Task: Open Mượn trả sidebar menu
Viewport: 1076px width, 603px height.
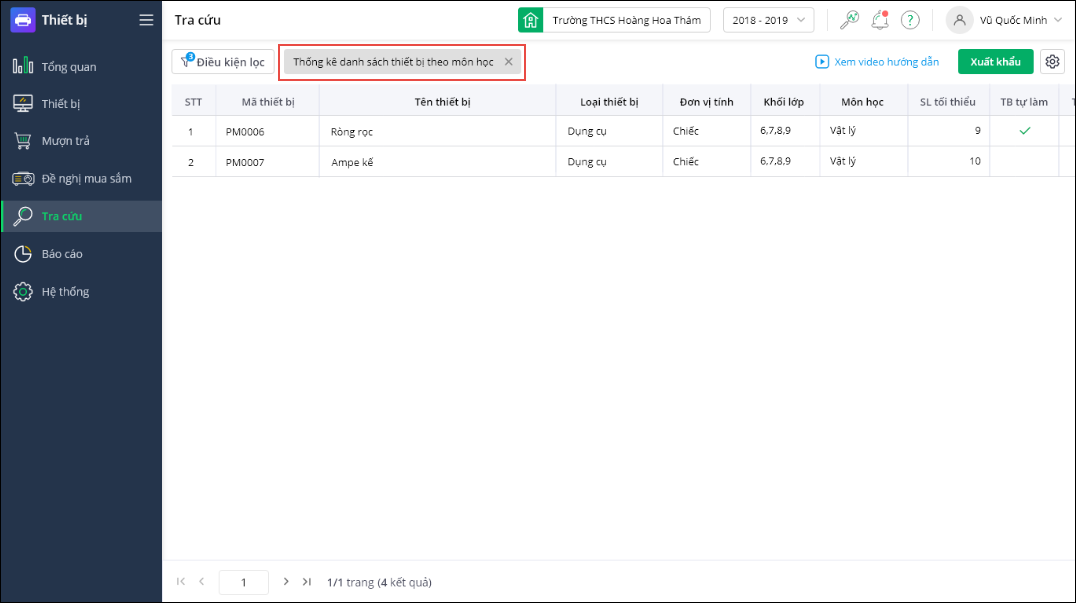Action: pyautogui.click(x=81, y=141)
